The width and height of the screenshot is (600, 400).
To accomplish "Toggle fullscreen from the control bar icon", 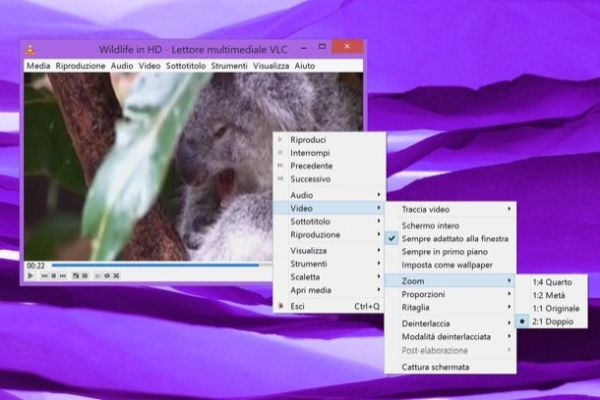I will (x=76, y=276).
